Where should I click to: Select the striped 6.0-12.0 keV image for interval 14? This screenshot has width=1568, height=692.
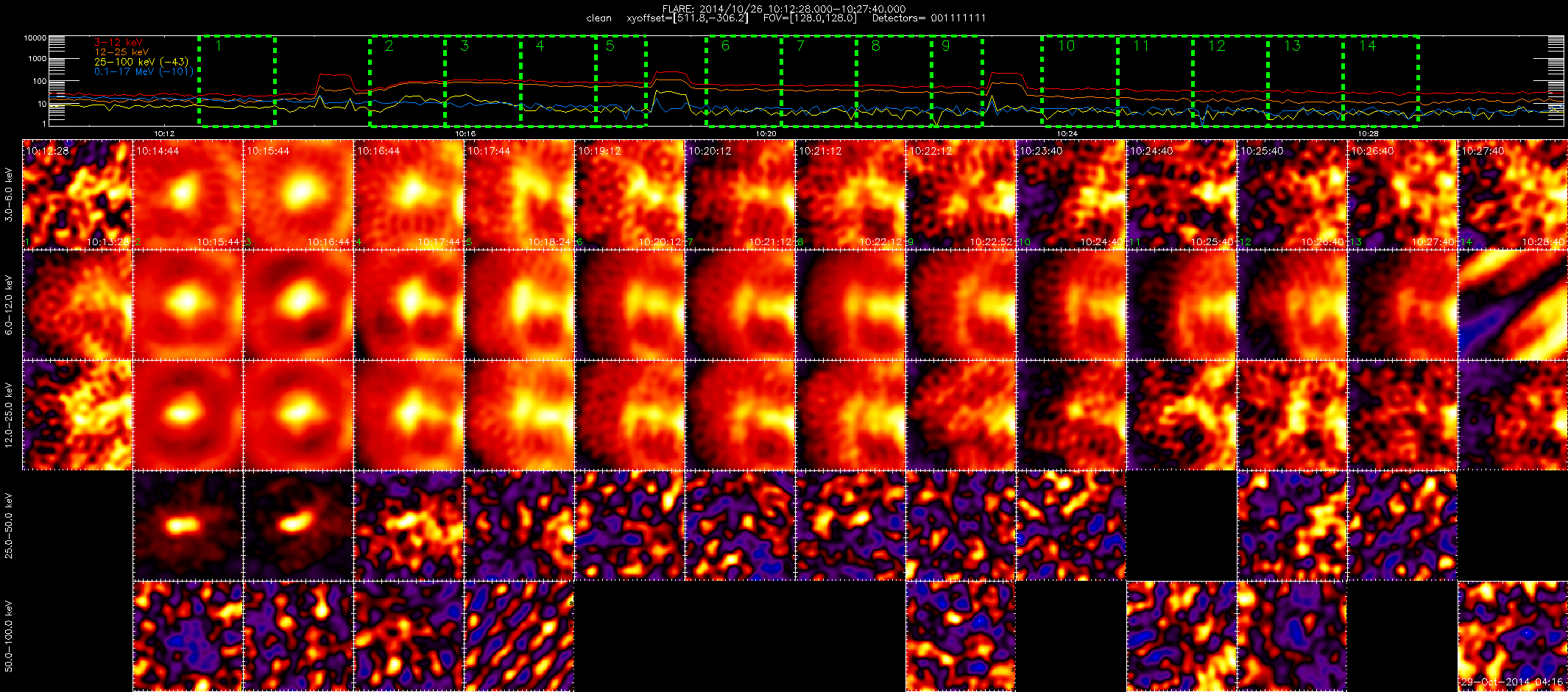[x=1513, y=305]
